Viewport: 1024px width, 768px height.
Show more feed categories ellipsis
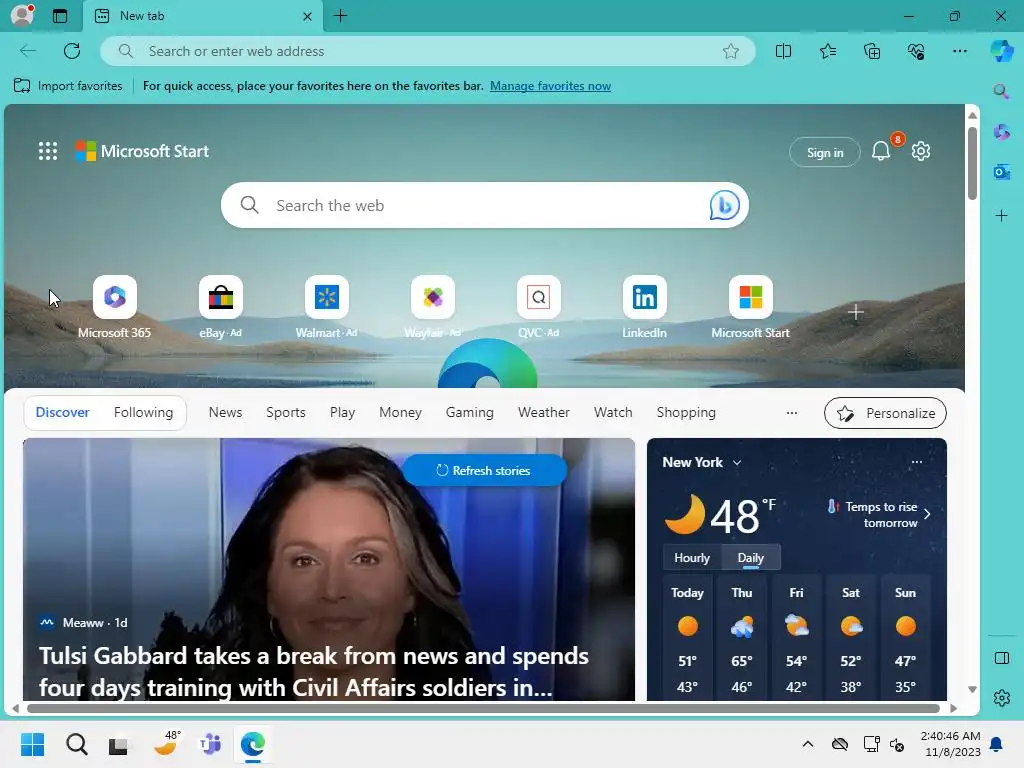pyautogui.click(x=792, y=413)
